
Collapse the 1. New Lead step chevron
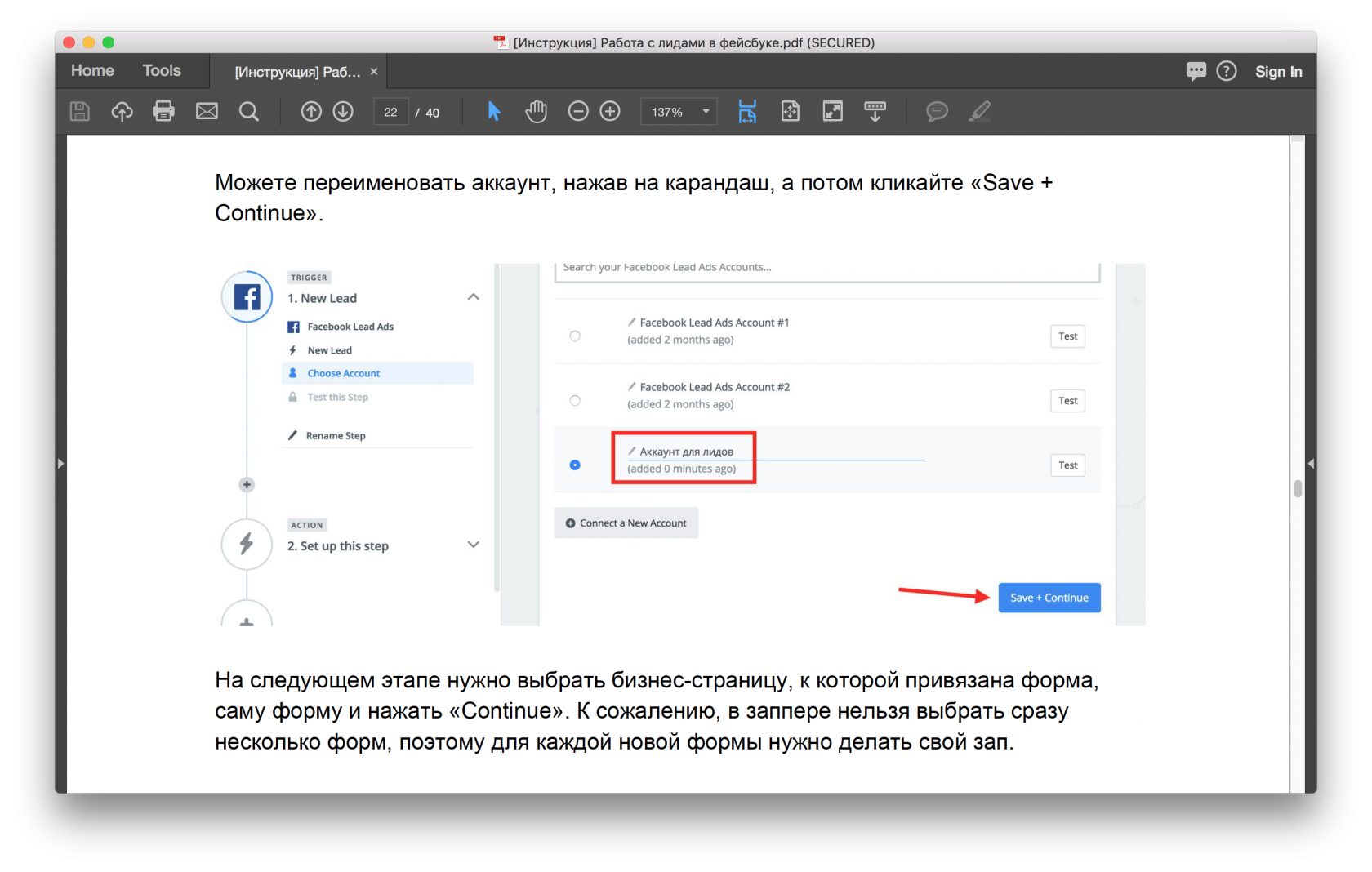click(x=473, y=297)
